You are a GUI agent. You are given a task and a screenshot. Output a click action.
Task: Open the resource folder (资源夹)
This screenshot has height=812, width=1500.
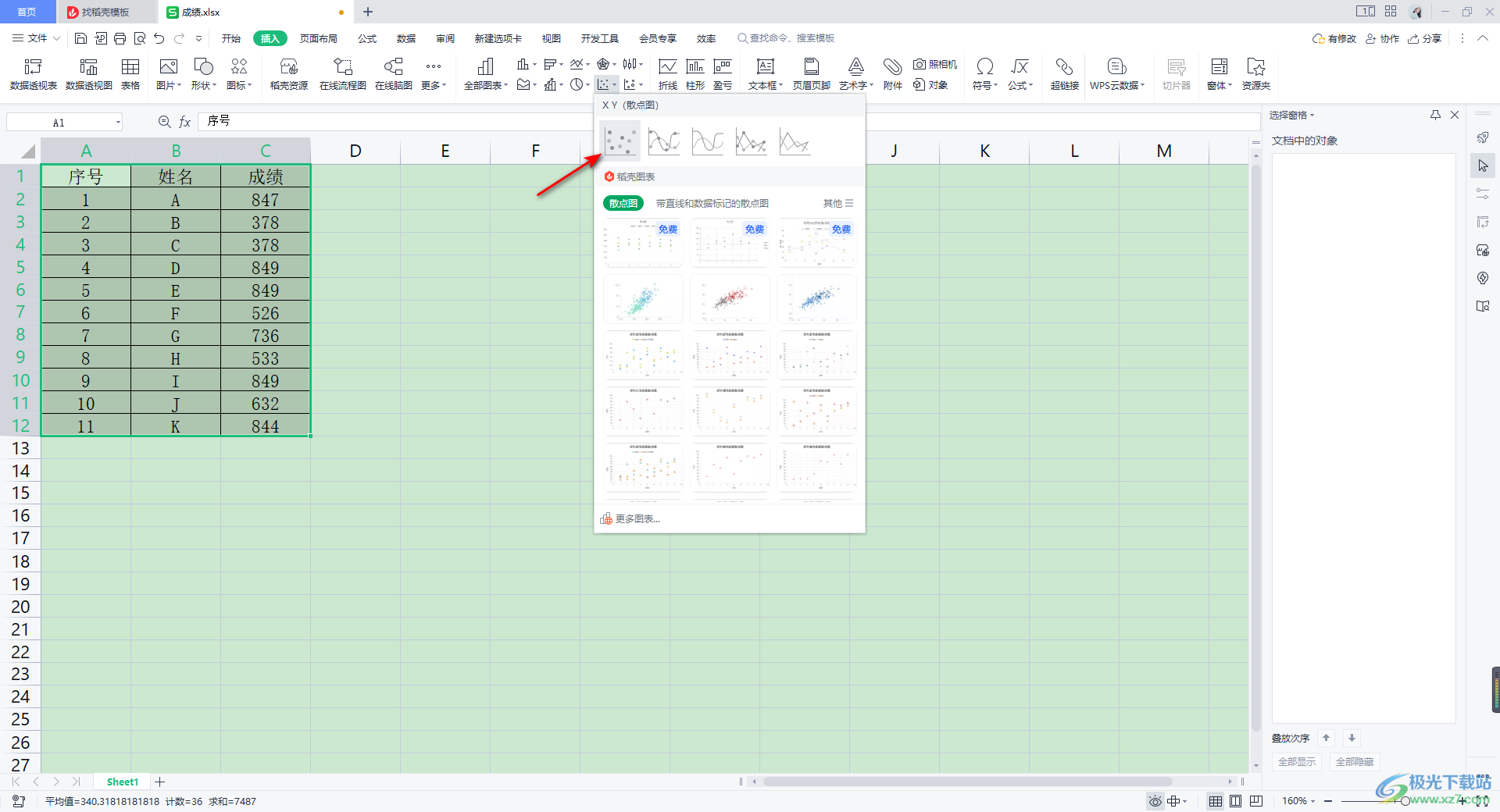(1256, 74)
